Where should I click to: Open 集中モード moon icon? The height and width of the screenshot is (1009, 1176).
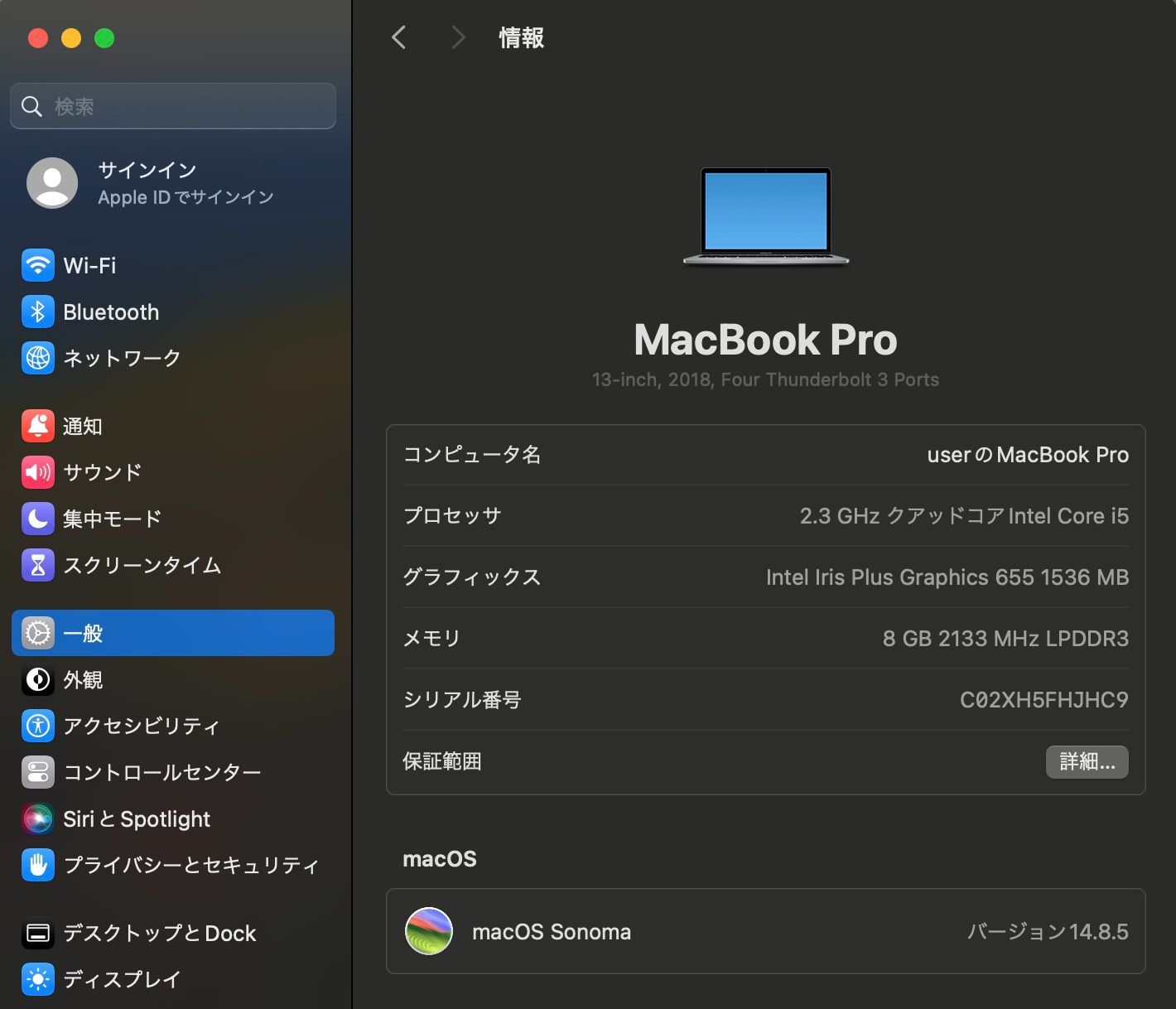click(x=38, y=519)
